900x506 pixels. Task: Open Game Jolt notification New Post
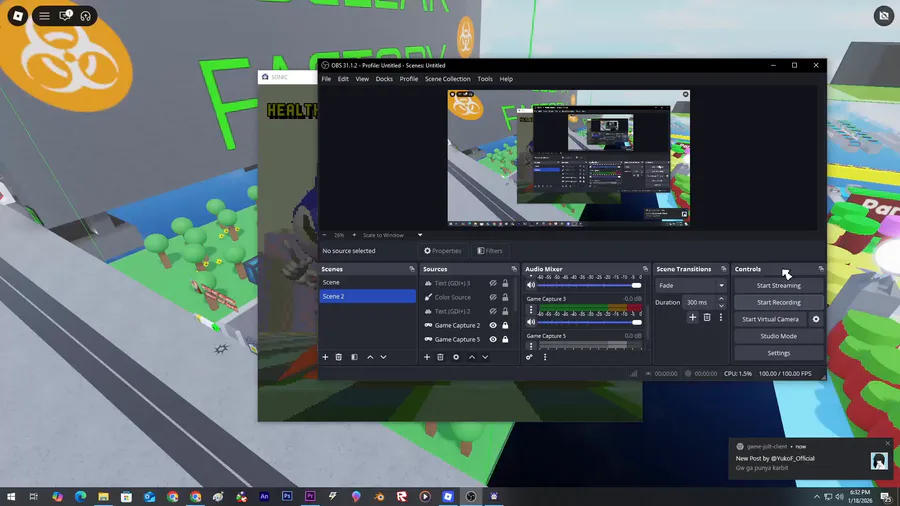point(811,458)
